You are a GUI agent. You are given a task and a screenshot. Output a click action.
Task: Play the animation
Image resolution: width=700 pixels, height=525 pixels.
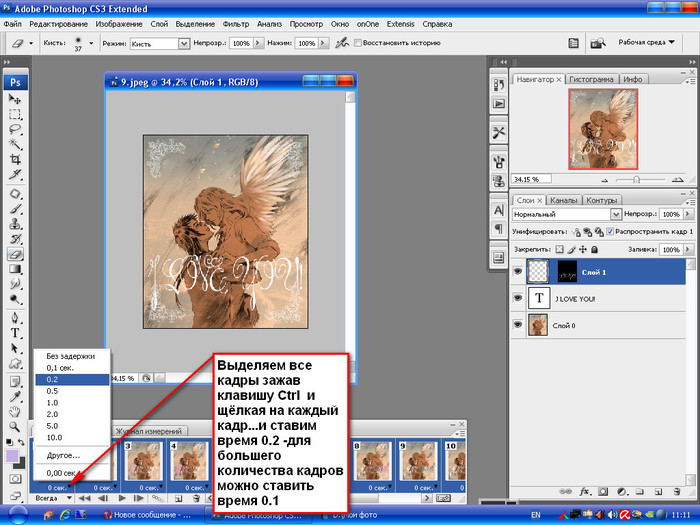click(122, 498)
